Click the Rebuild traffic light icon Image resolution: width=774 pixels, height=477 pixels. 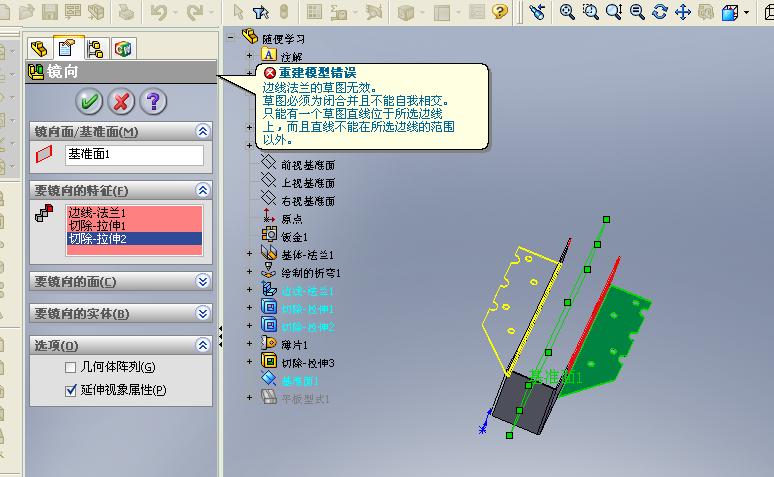point(284,11)
